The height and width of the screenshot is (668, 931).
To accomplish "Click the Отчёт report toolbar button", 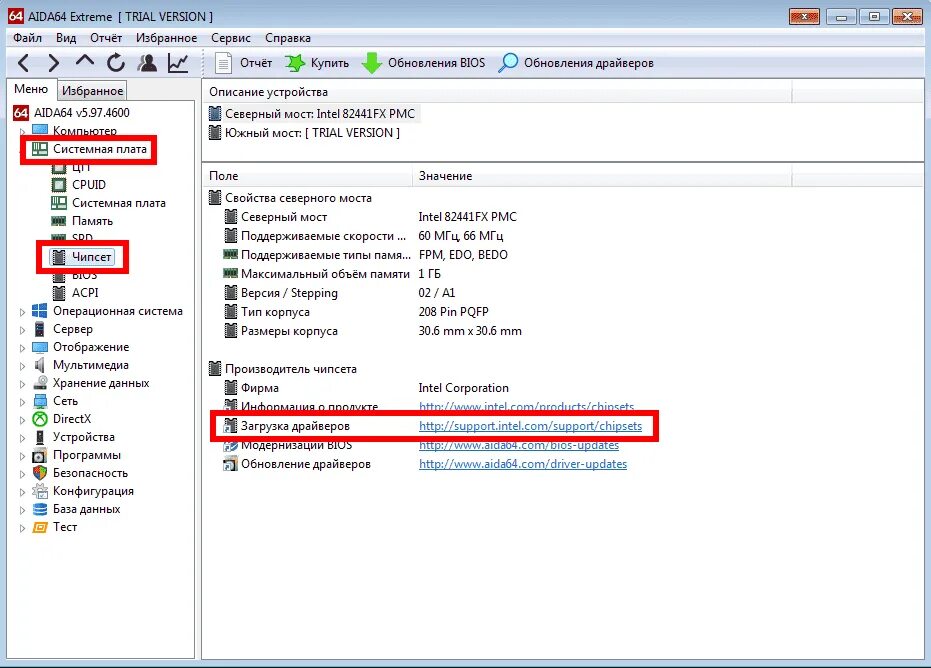I will click(243, 63).
